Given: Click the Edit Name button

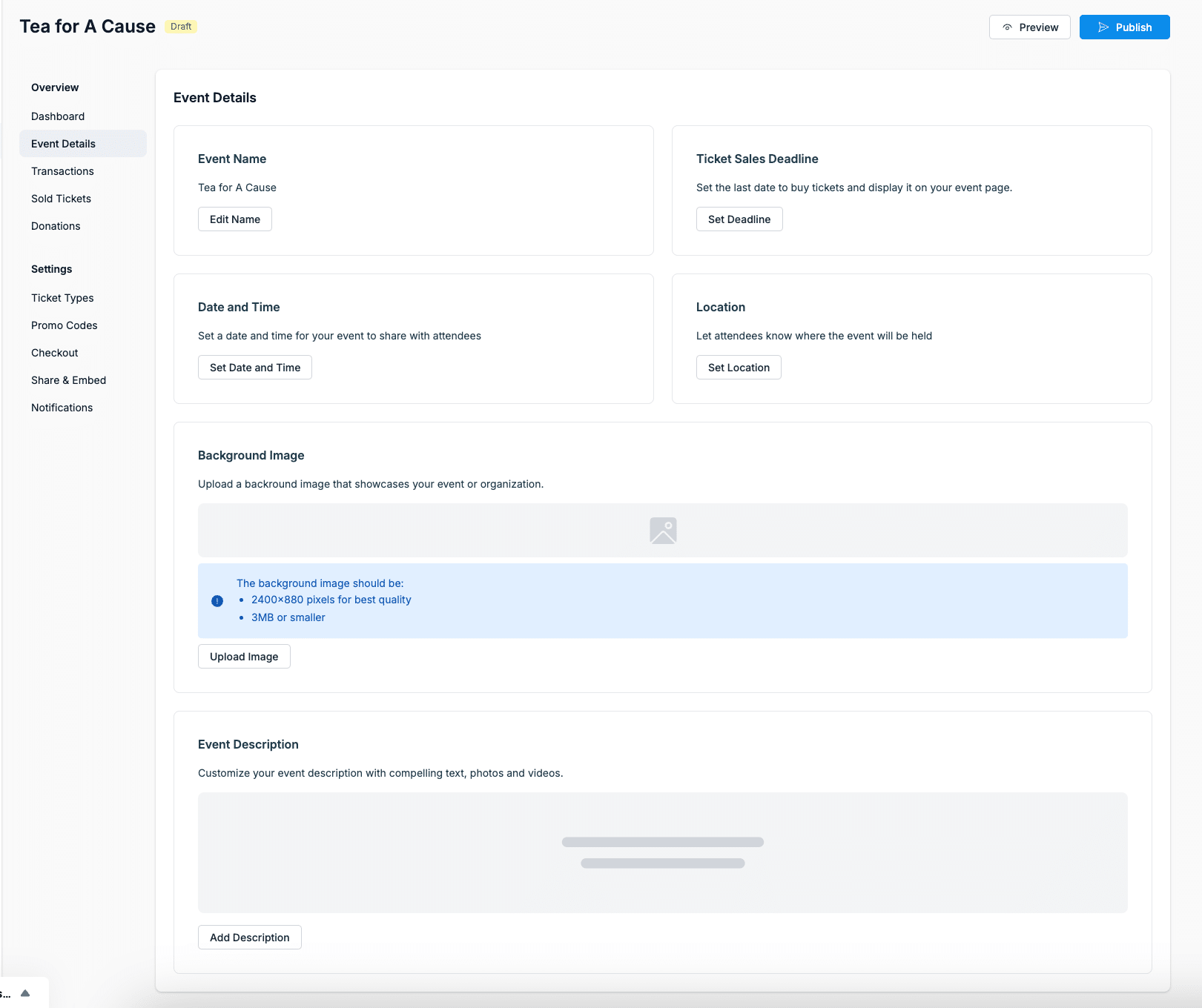Looking at the screenshot, I should (x=234, y=219).
